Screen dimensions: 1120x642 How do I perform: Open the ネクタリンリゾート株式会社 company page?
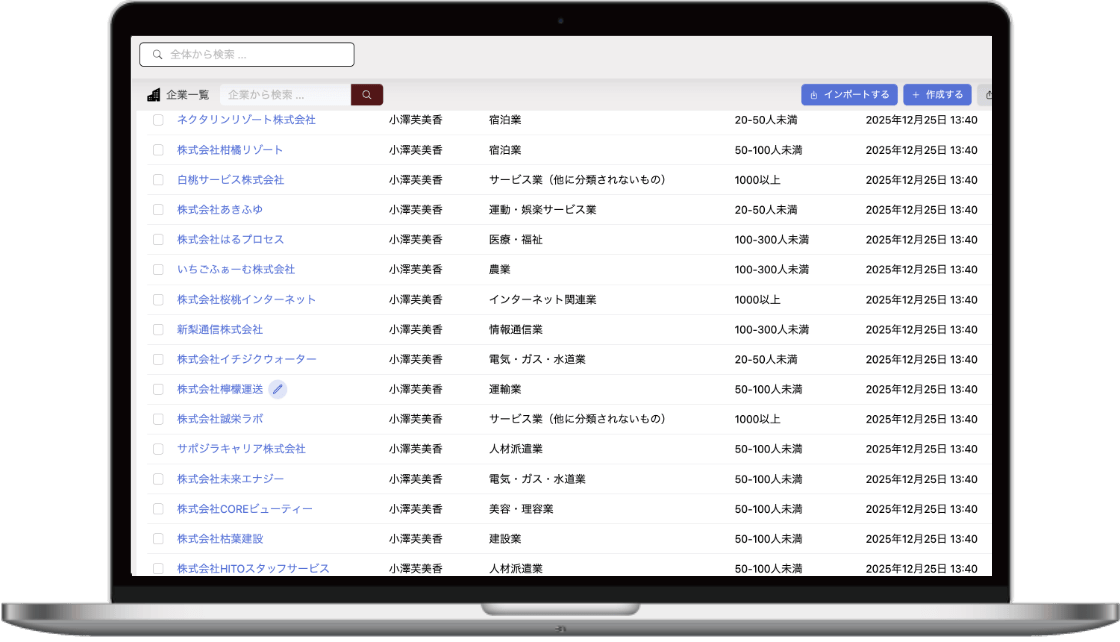[x=245, y=120]
